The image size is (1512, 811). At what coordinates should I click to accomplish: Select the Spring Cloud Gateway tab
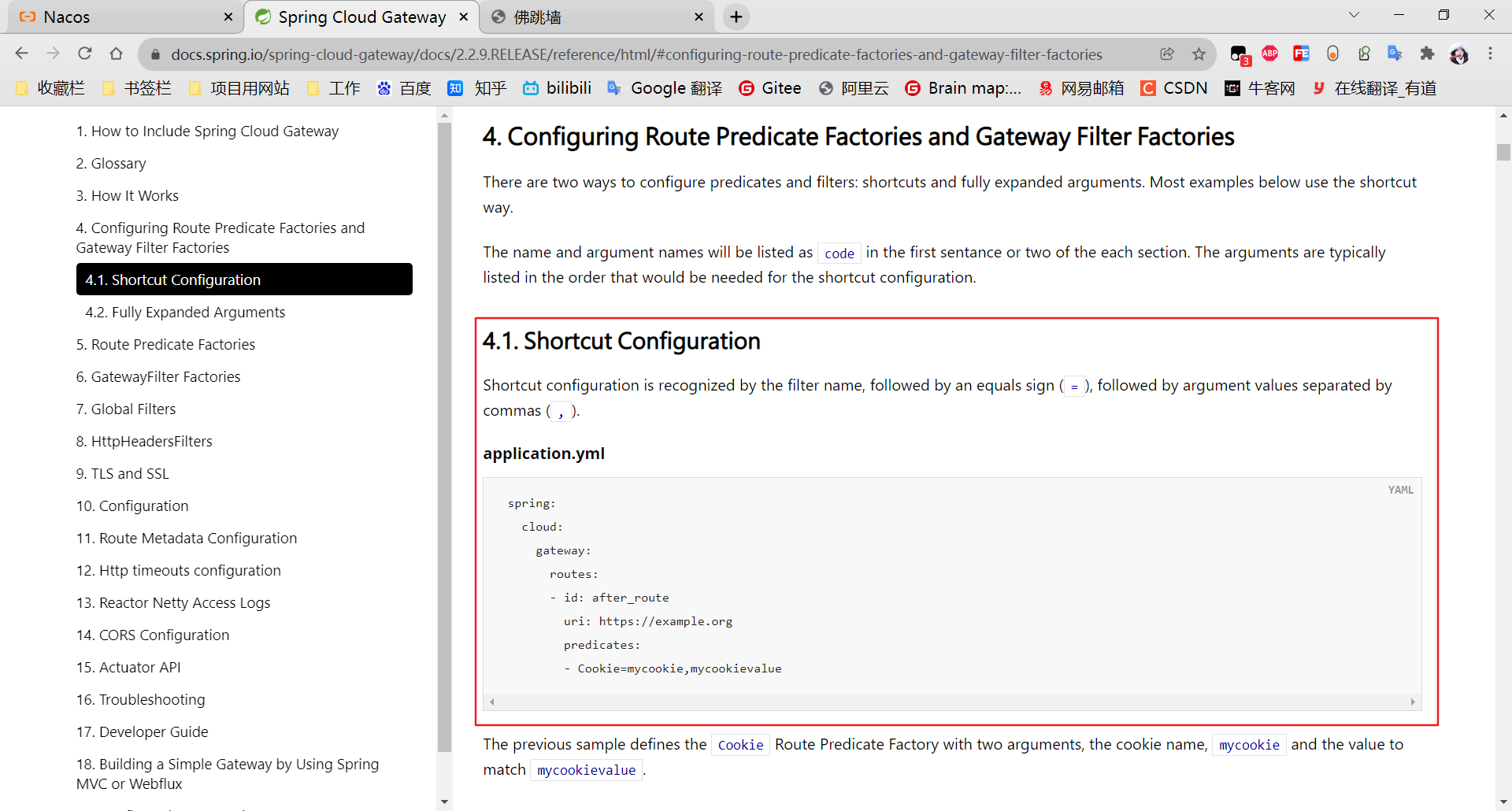361,17
